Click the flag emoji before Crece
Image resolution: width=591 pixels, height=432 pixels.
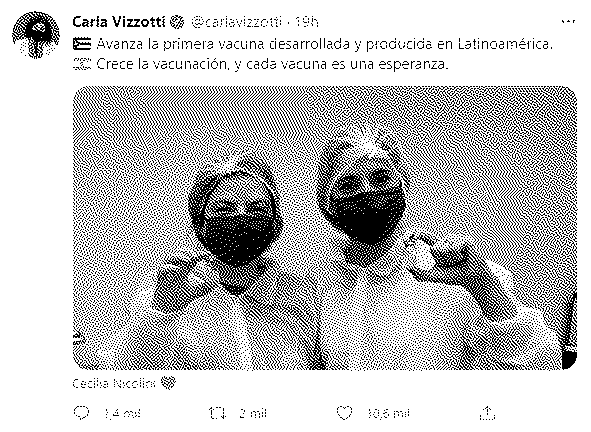[82, 64]
